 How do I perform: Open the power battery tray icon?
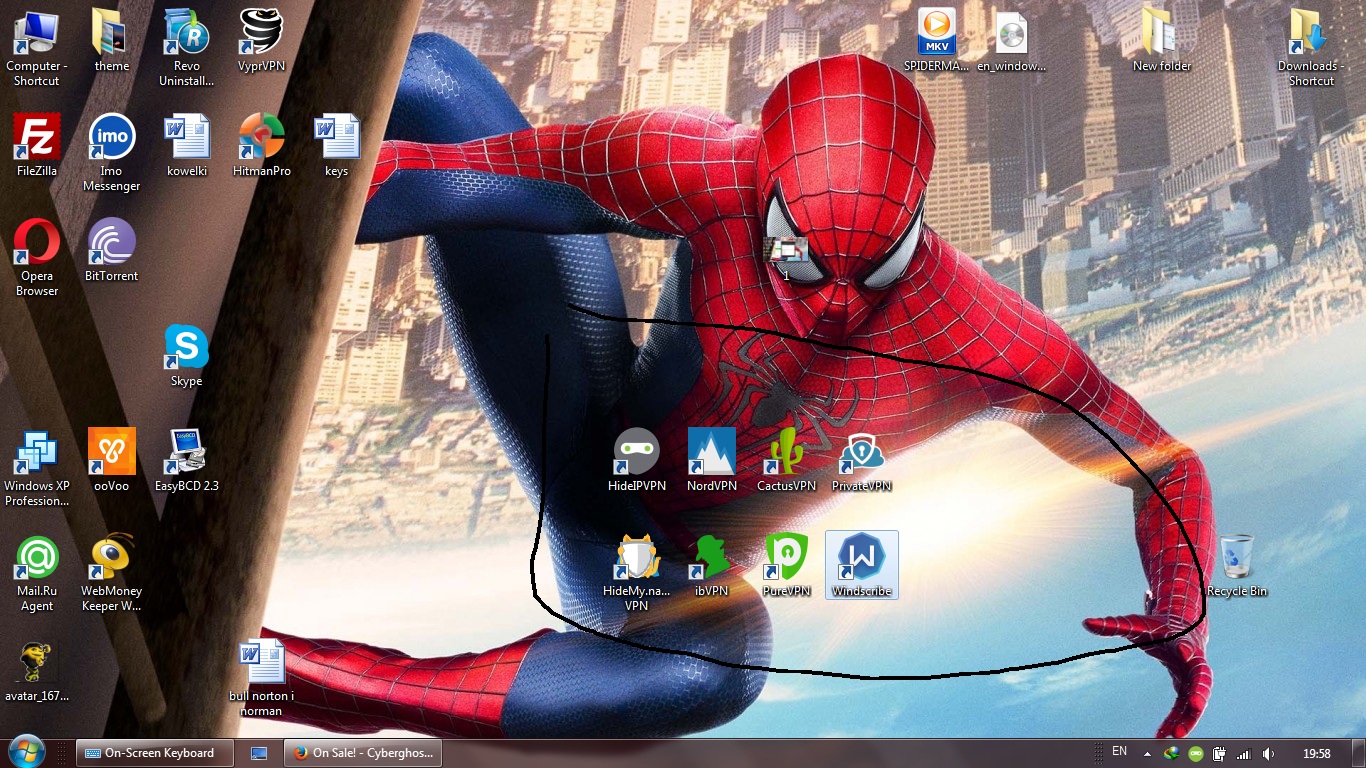[x=1220, y=754]
